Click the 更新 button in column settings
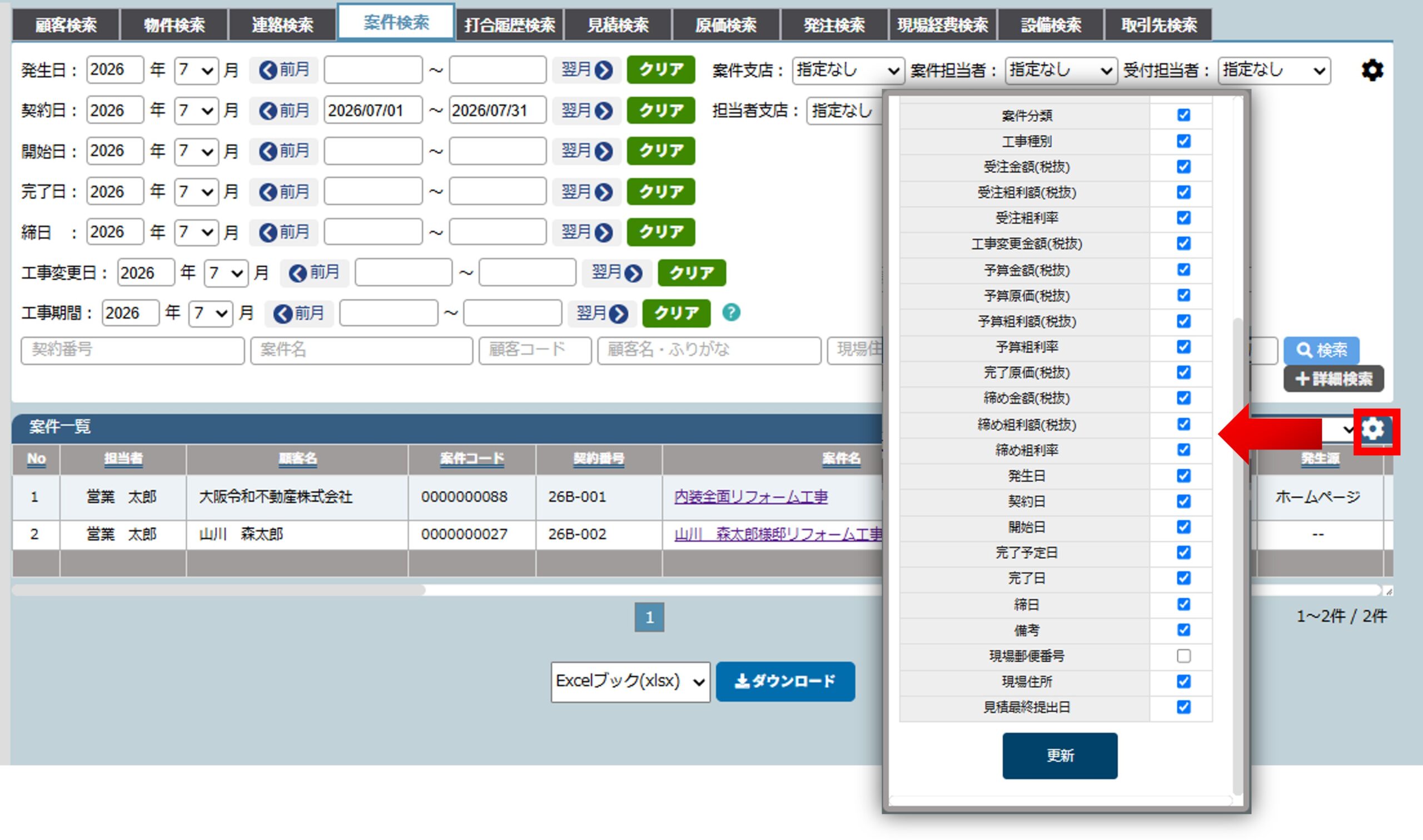Screen dimensions: 1423x840 tap(1059, 756)
